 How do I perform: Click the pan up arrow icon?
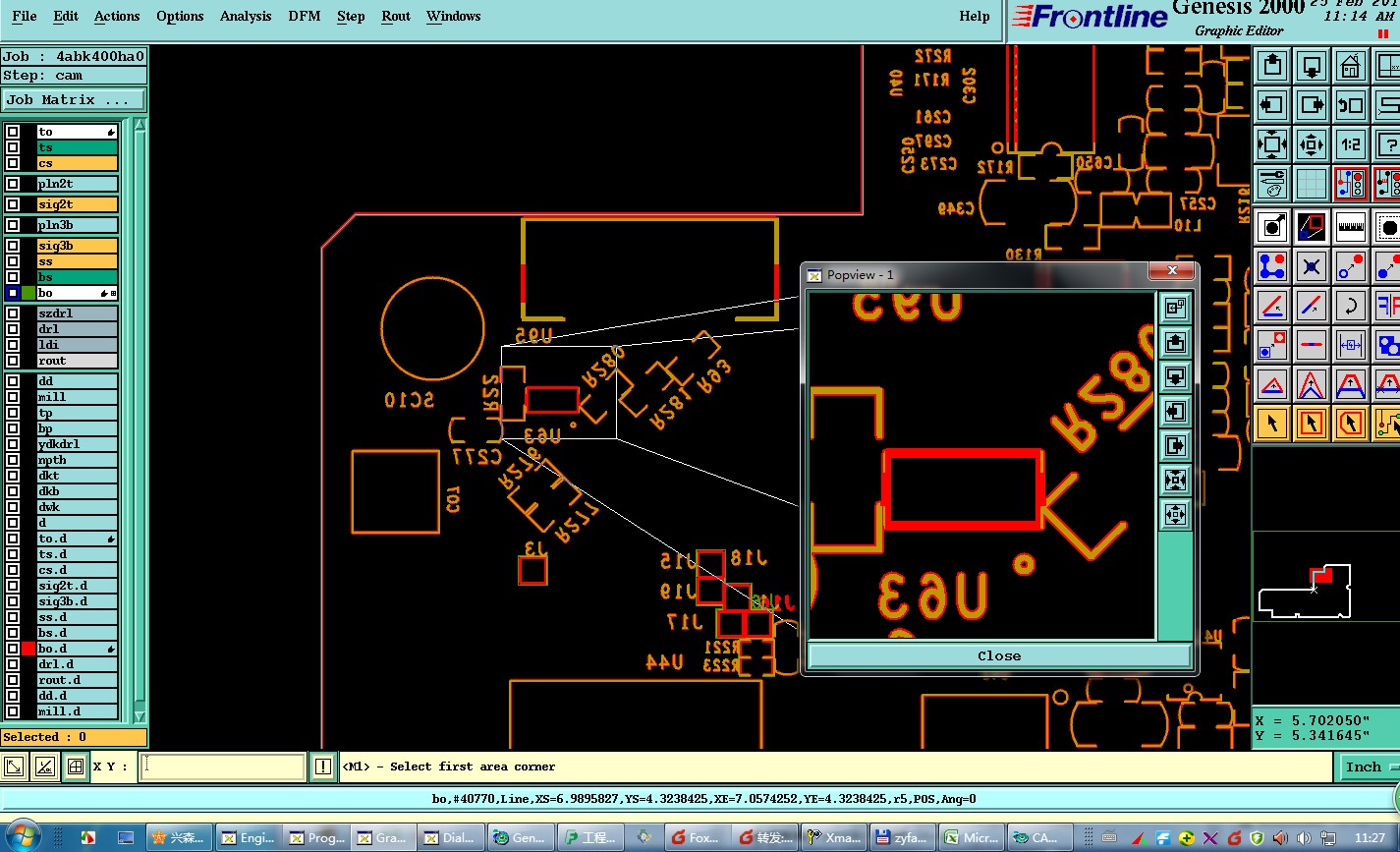coord(1272,66)
